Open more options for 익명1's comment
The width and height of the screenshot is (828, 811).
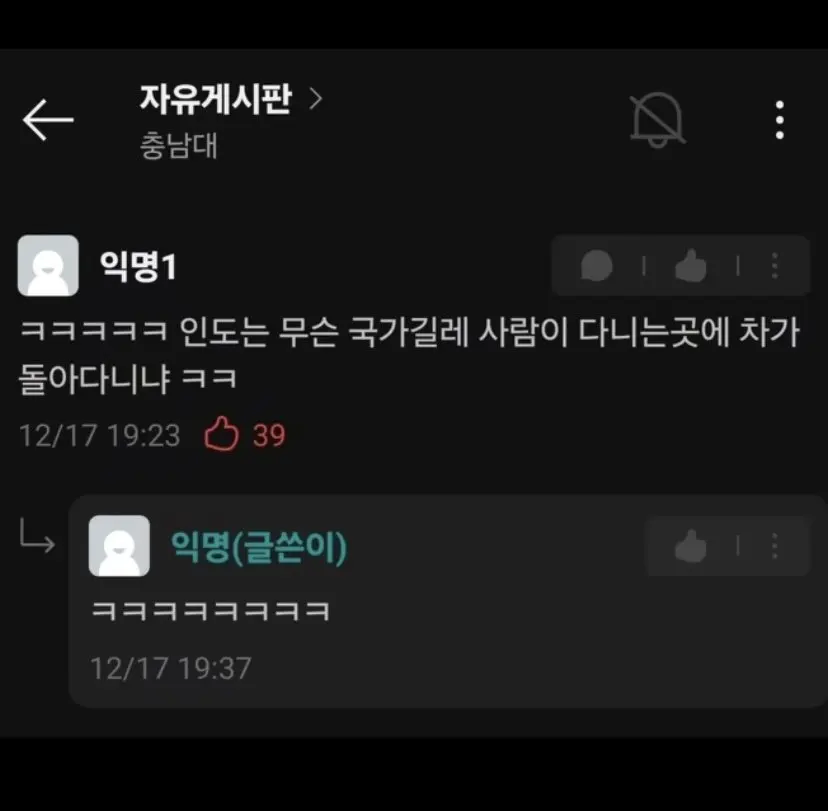[775, 265]
